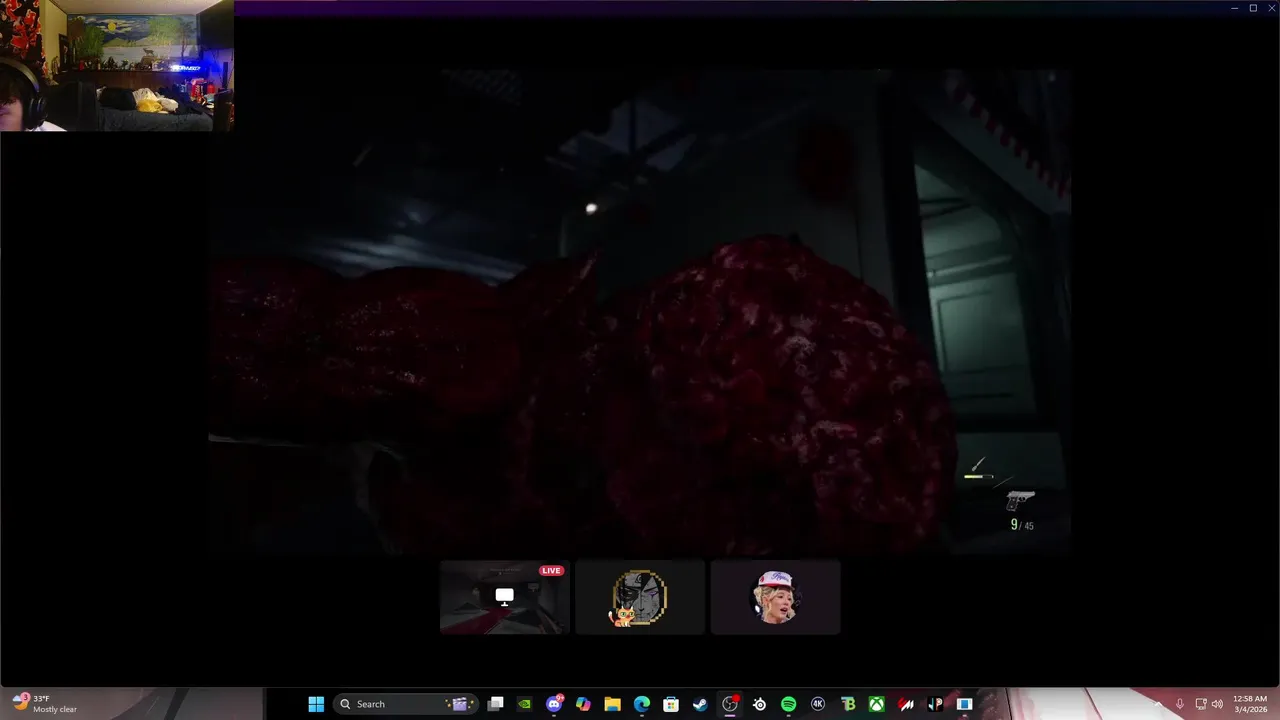Maximize the stream window
The image size is (1280, 720).
point(1253,8)
